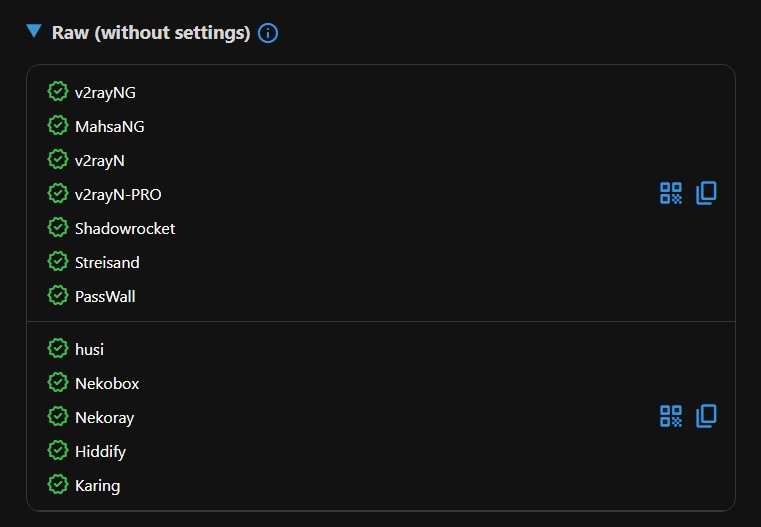This screenshot has width=761, height=527.
Task: Click the green check badge beside Hiddify
Action: click(x=58, y=451)
